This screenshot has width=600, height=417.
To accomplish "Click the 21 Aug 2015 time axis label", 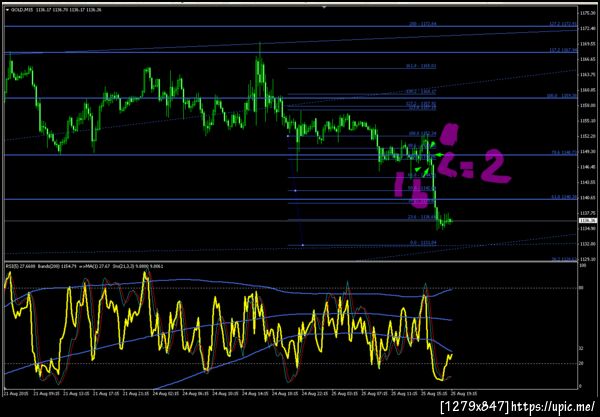I will click(x=15, y=393).
